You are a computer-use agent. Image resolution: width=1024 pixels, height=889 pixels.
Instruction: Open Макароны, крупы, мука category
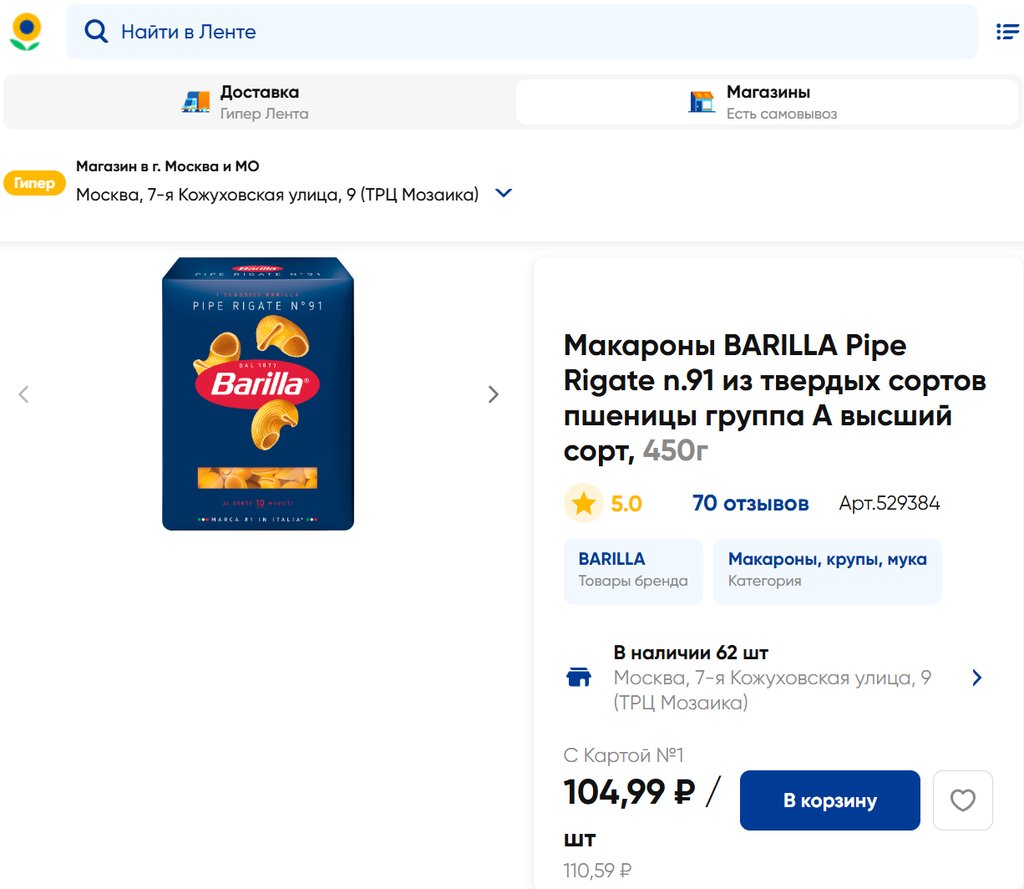[x=827, y=570]
